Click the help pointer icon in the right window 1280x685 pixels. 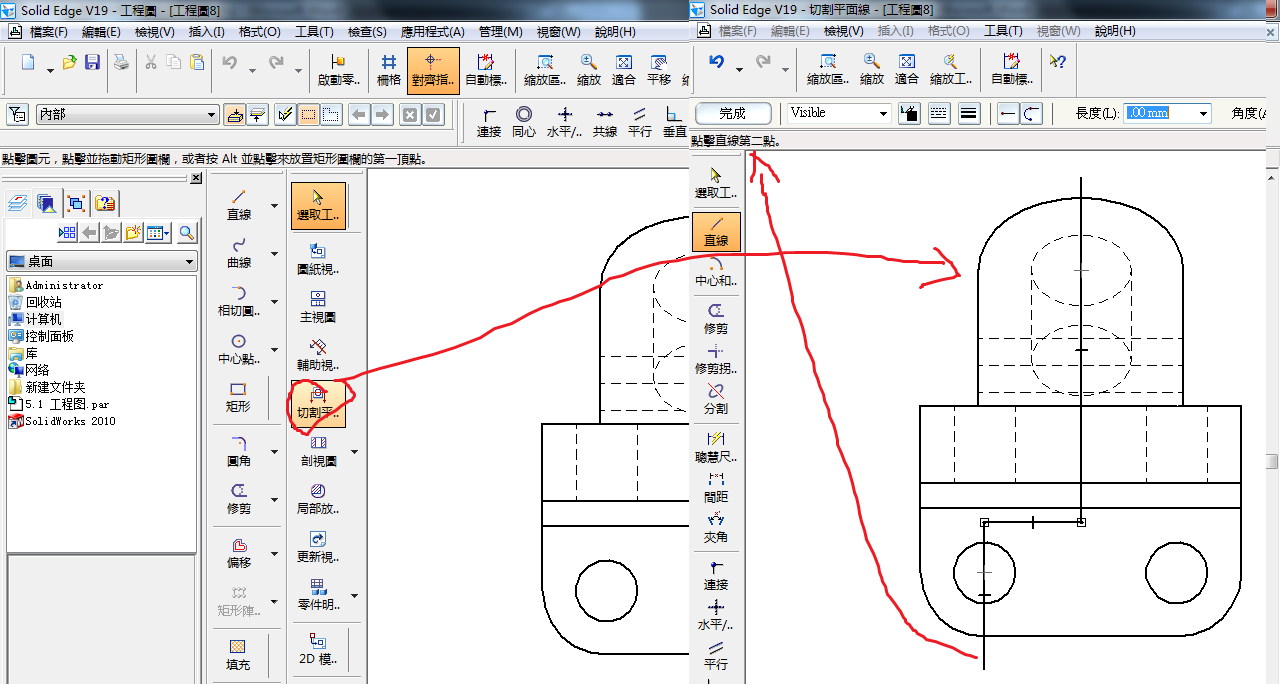point(1056,63)
